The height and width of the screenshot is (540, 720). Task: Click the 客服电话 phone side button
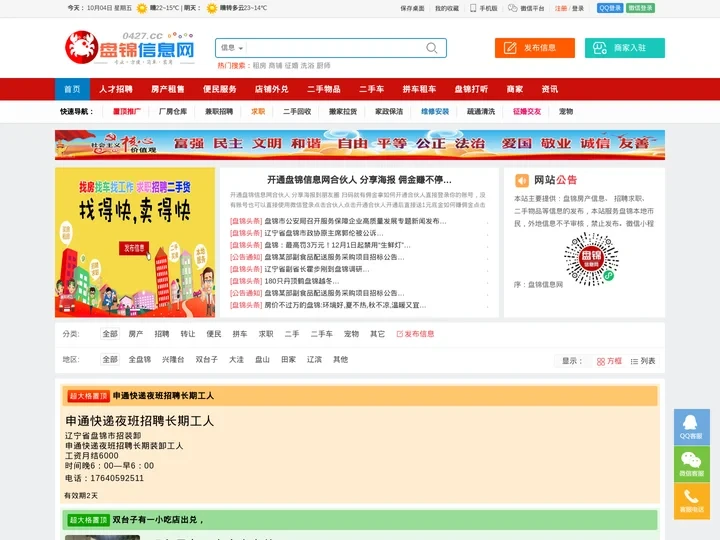click(x=692, y=501)
